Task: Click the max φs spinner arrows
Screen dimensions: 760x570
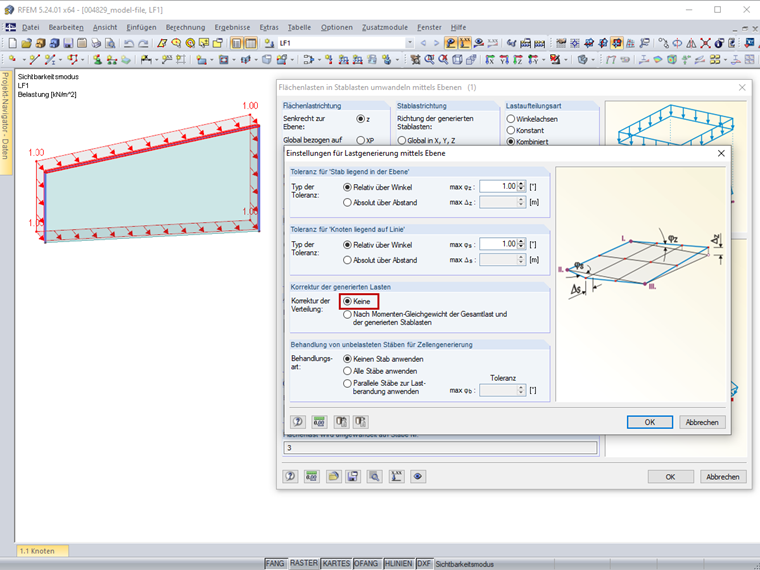Action: (x=521, y=244)
